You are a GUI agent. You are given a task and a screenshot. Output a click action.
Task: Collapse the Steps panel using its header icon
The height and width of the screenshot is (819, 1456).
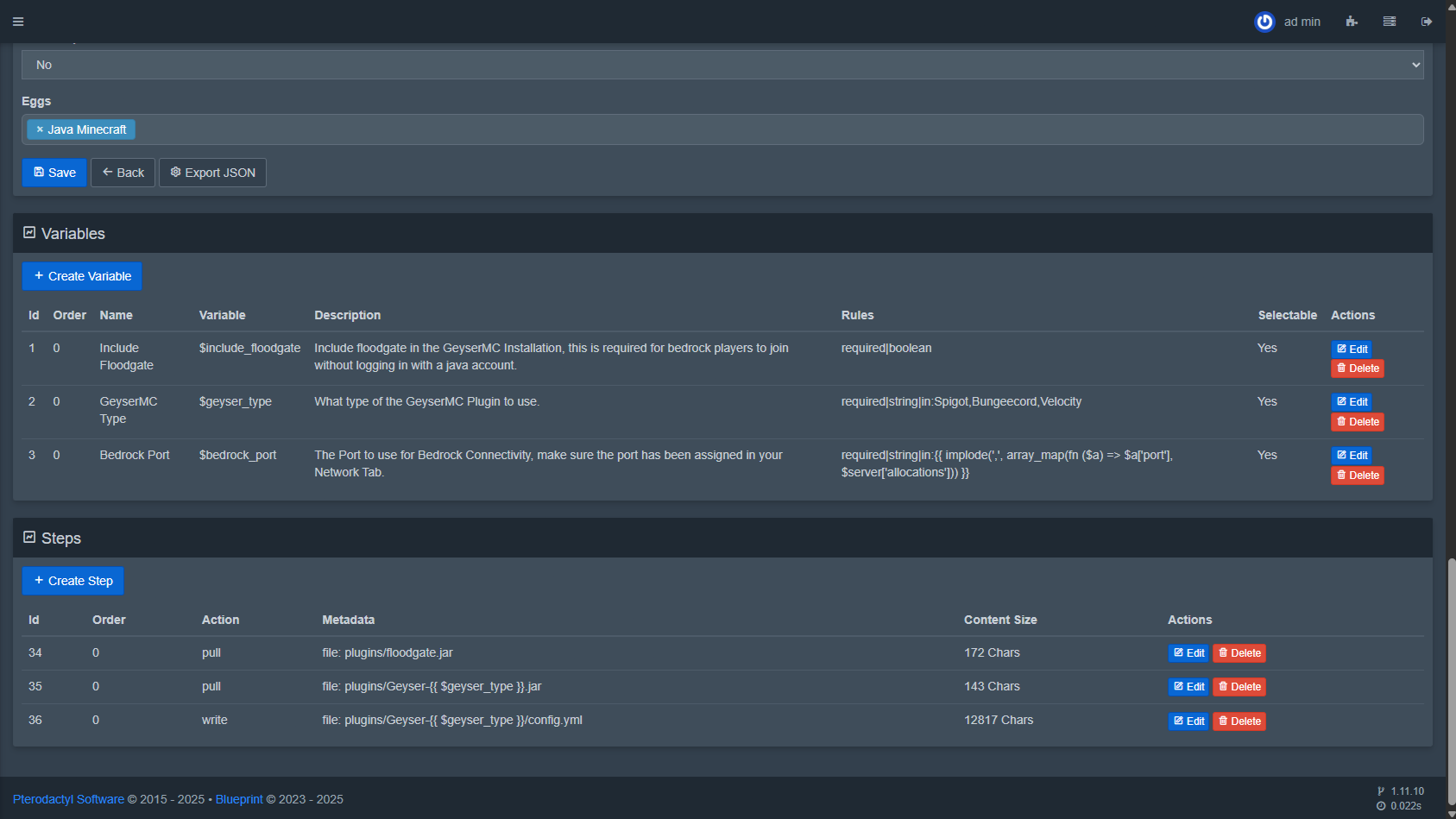(x=29, y=538)
